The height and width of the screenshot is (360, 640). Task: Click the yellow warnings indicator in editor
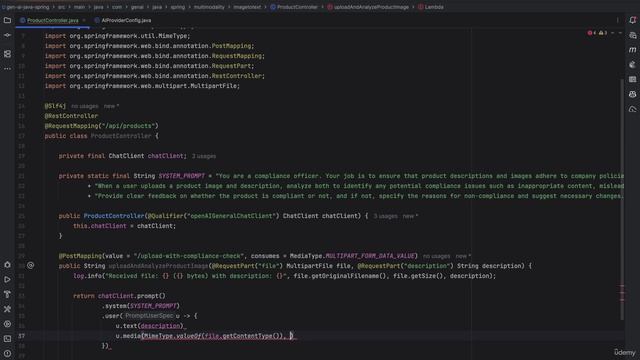[602, 33]
